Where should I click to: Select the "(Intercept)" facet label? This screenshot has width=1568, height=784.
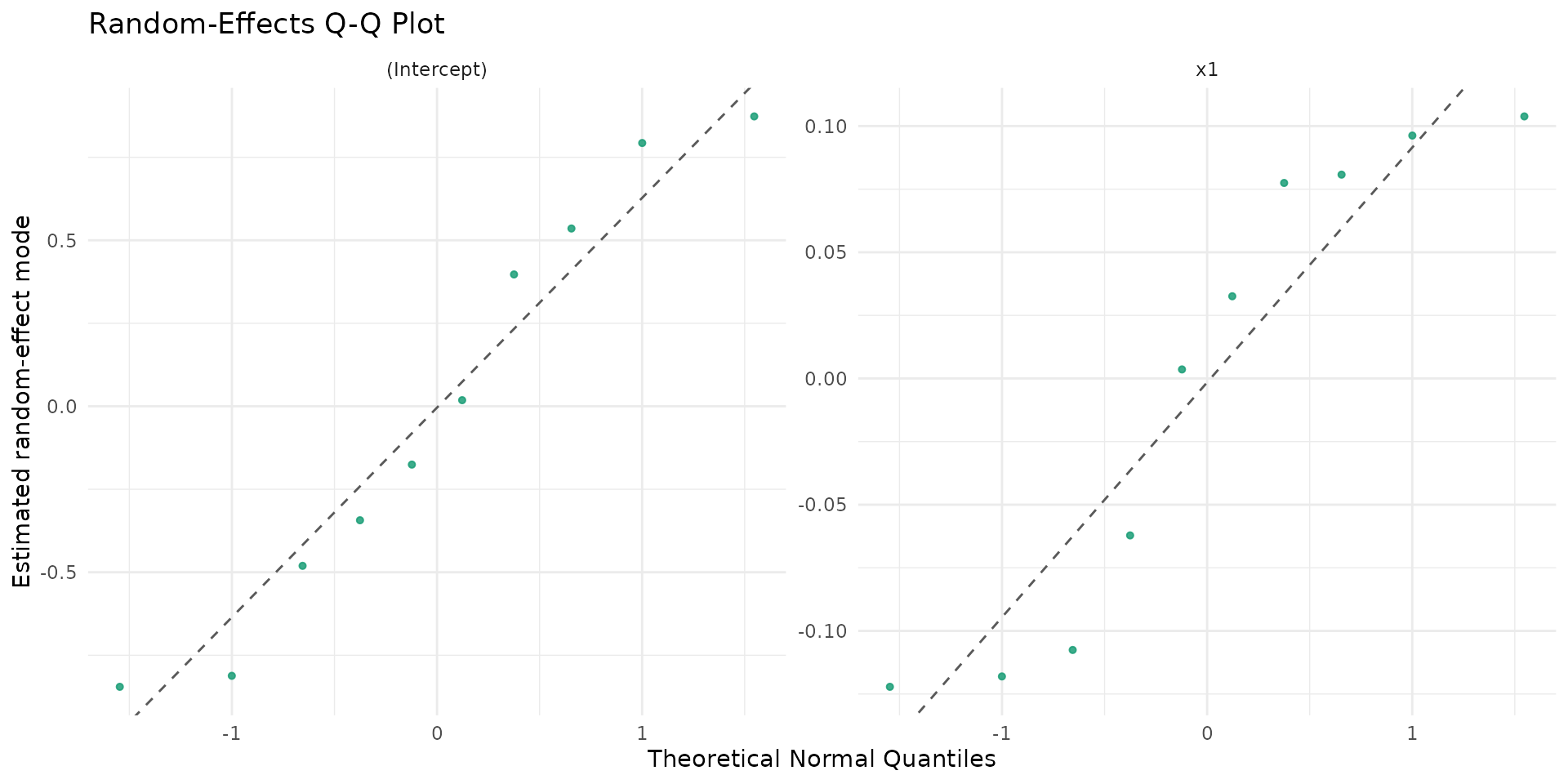click(x=437, y=70)
